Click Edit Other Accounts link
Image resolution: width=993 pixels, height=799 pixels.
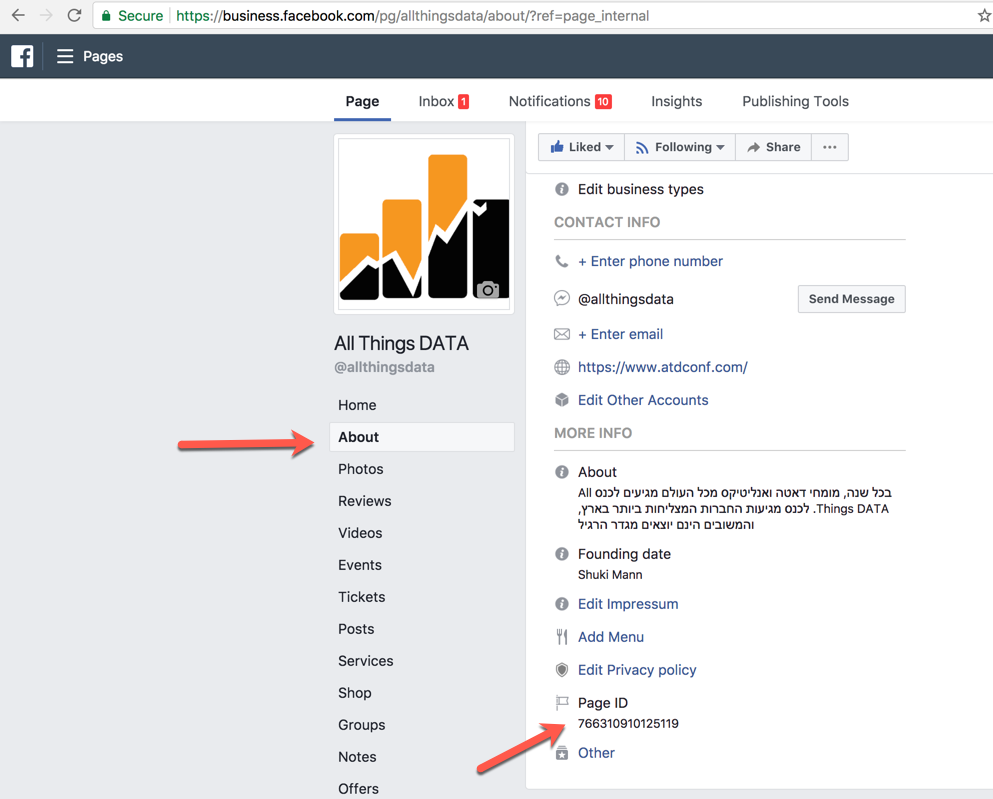coord(643,400)
